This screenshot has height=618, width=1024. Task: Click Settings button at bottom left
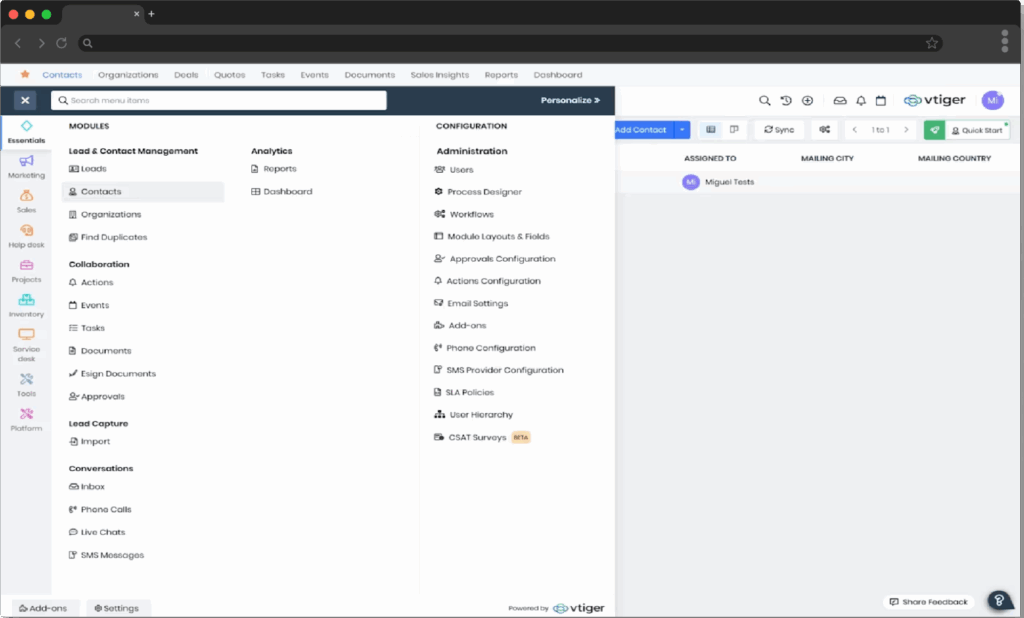click(117, 608)
